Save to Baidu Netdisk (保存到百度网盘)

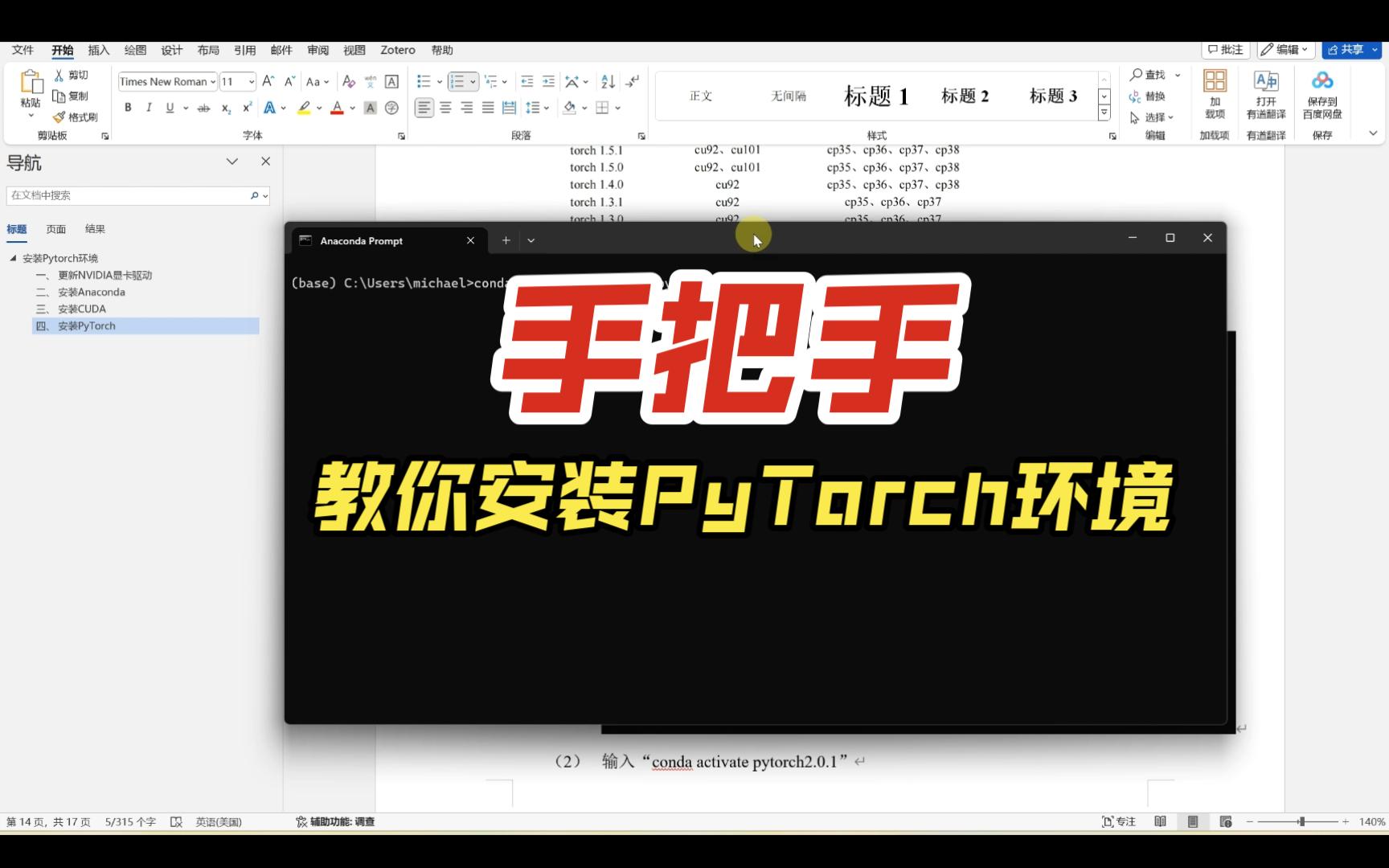[x=1322, y=95]
